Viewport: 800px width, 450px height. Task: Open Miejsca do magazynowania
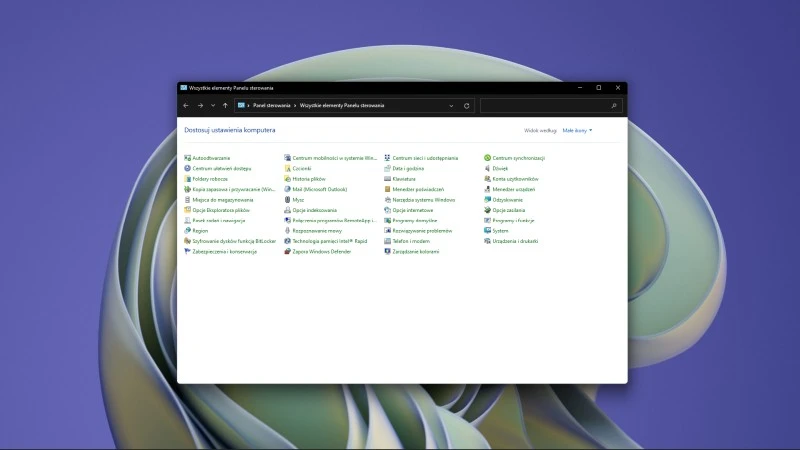point(219,200)
